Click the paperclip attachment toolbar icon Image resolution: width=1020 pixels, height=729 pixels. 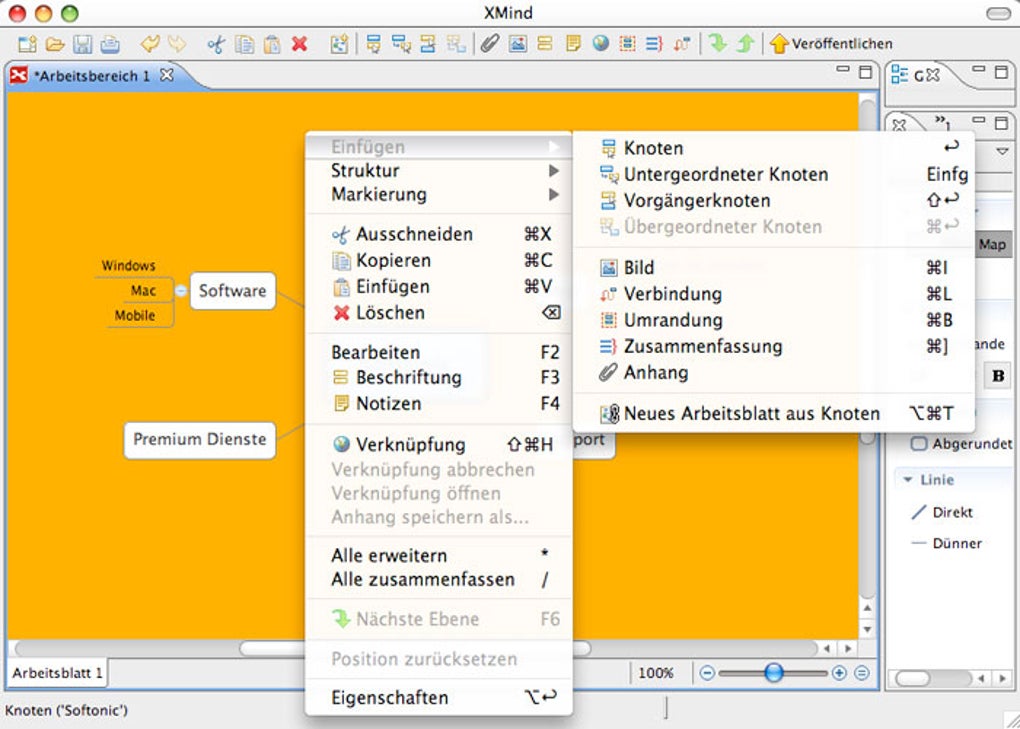pos(490,44)
